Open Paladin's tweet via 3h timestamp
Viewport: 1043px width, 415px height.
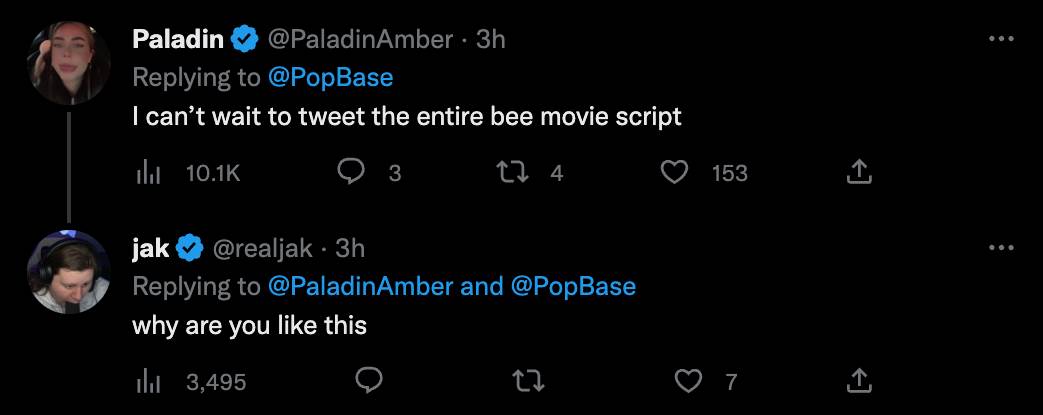(x=490, y=39)
